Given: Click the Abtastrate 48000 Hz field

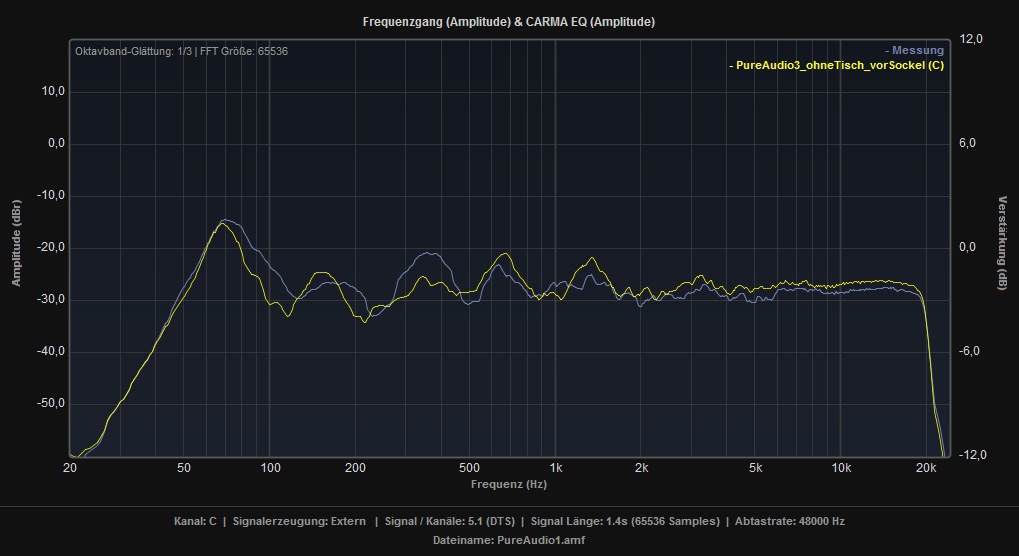Looking at the screenshot, I should pos(788,521).
